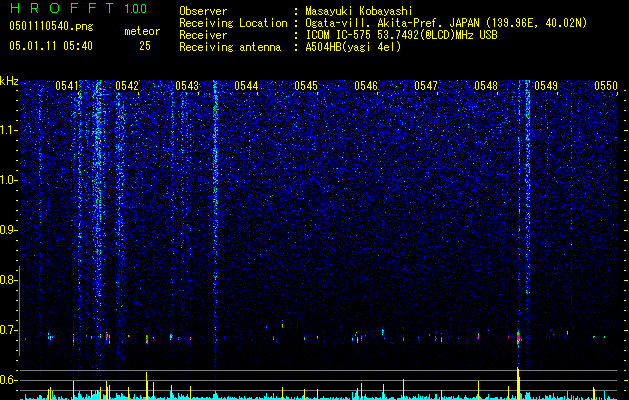This screenshot has height=400, width=629.
Task: Select the Ogata-vill. Akita-Pref. JAPAN location text
Action: click(446, 23)
